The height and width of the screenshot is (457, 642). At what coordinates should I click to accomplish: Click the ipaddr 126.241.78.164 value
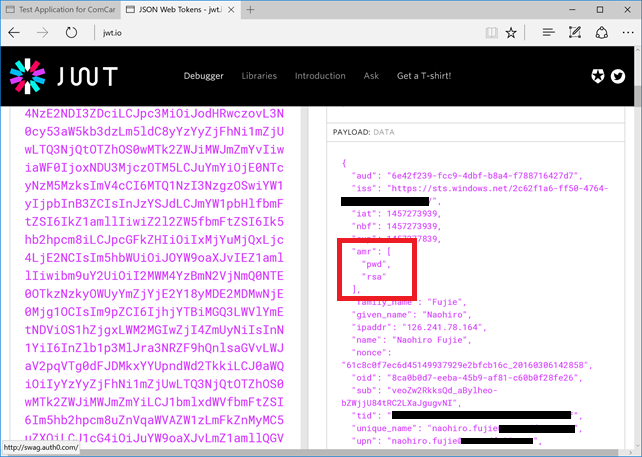(443, 328)
